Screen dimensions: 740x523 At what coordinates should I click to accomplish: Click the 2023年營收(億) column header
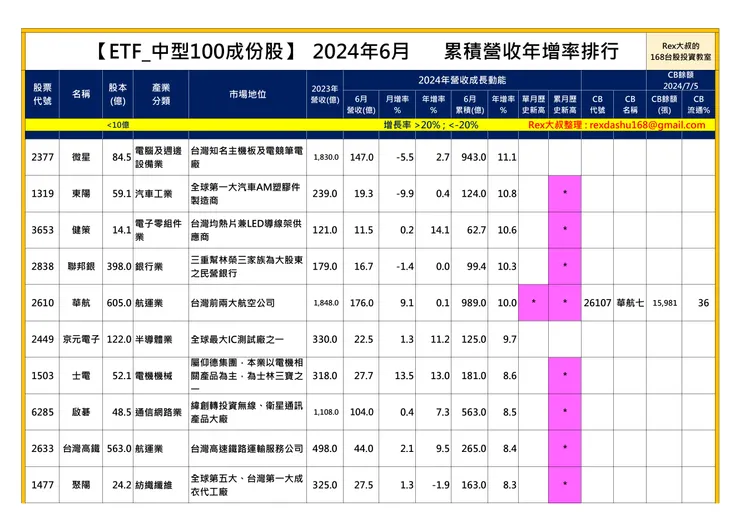[x=325, y=94]
